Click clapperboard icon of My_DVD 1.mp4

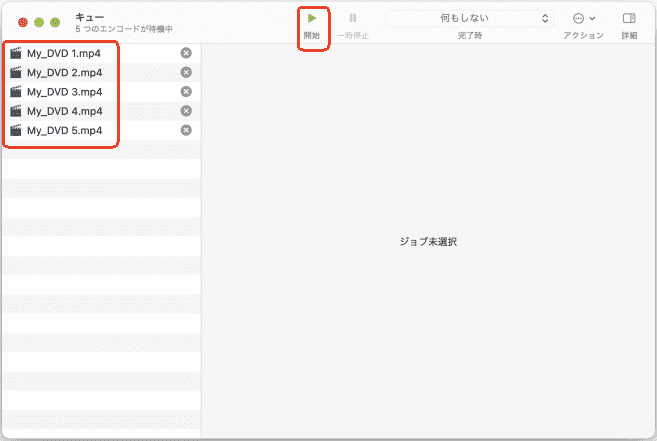16,53
